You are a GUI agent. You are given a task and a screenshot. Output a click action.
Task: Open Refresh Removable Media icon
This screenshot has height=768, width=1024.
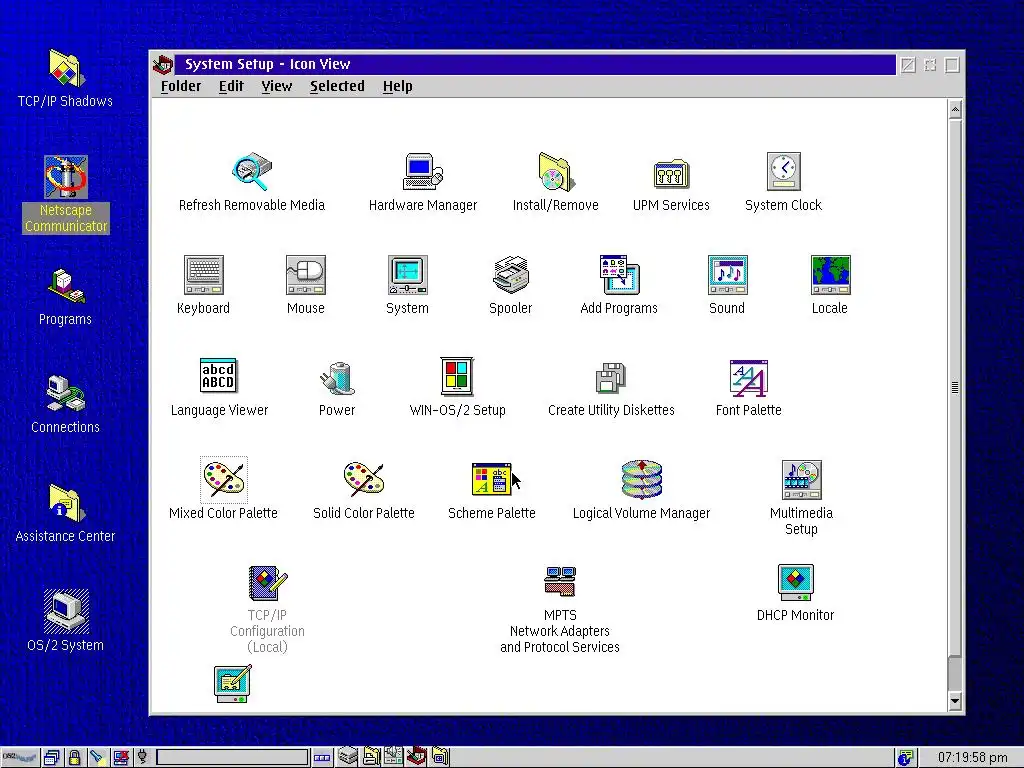251,171
